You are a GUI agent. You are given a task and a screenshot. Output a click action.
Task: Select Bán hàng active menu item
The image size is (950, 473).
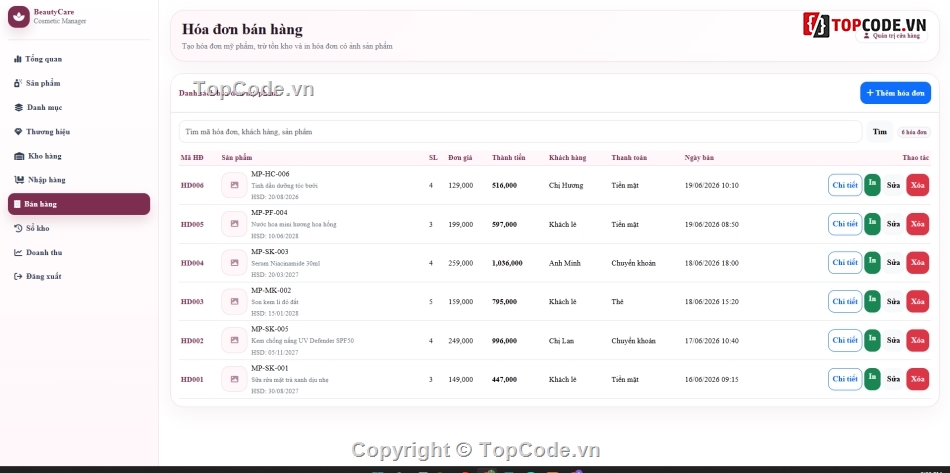point(79,204)
